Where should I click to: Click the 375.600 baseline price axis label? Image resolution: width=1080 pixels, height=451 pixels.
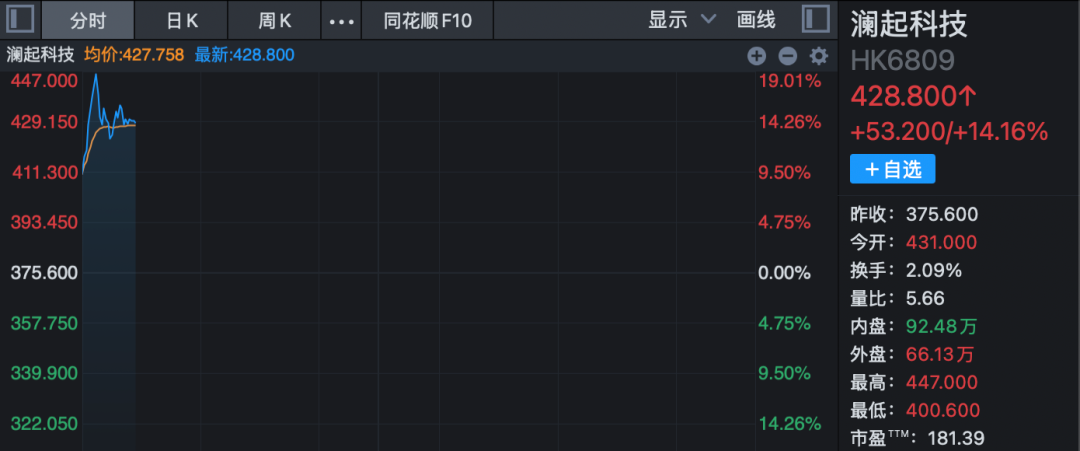[45, 273]
